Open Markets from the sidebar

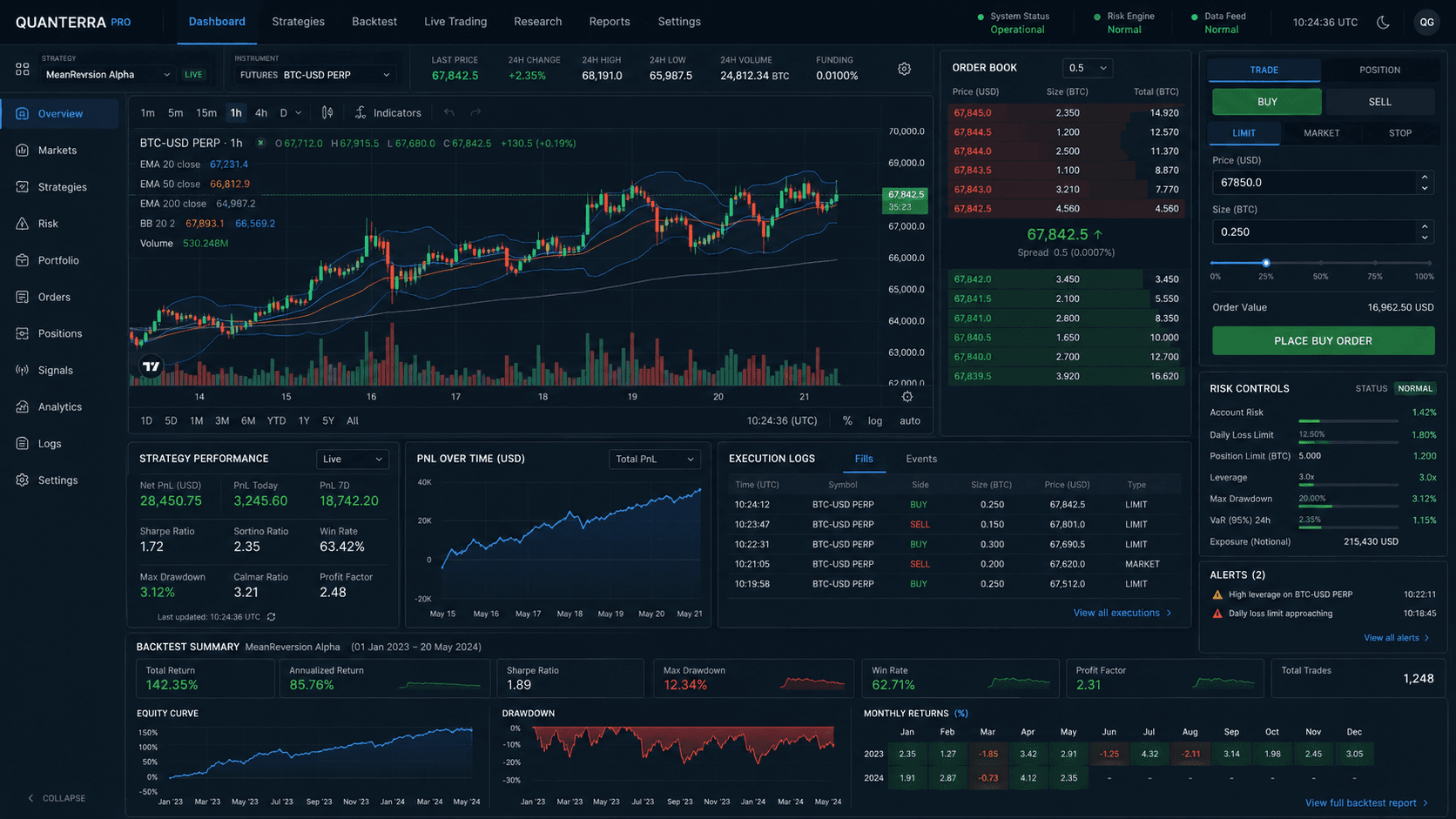click(57, 151)
